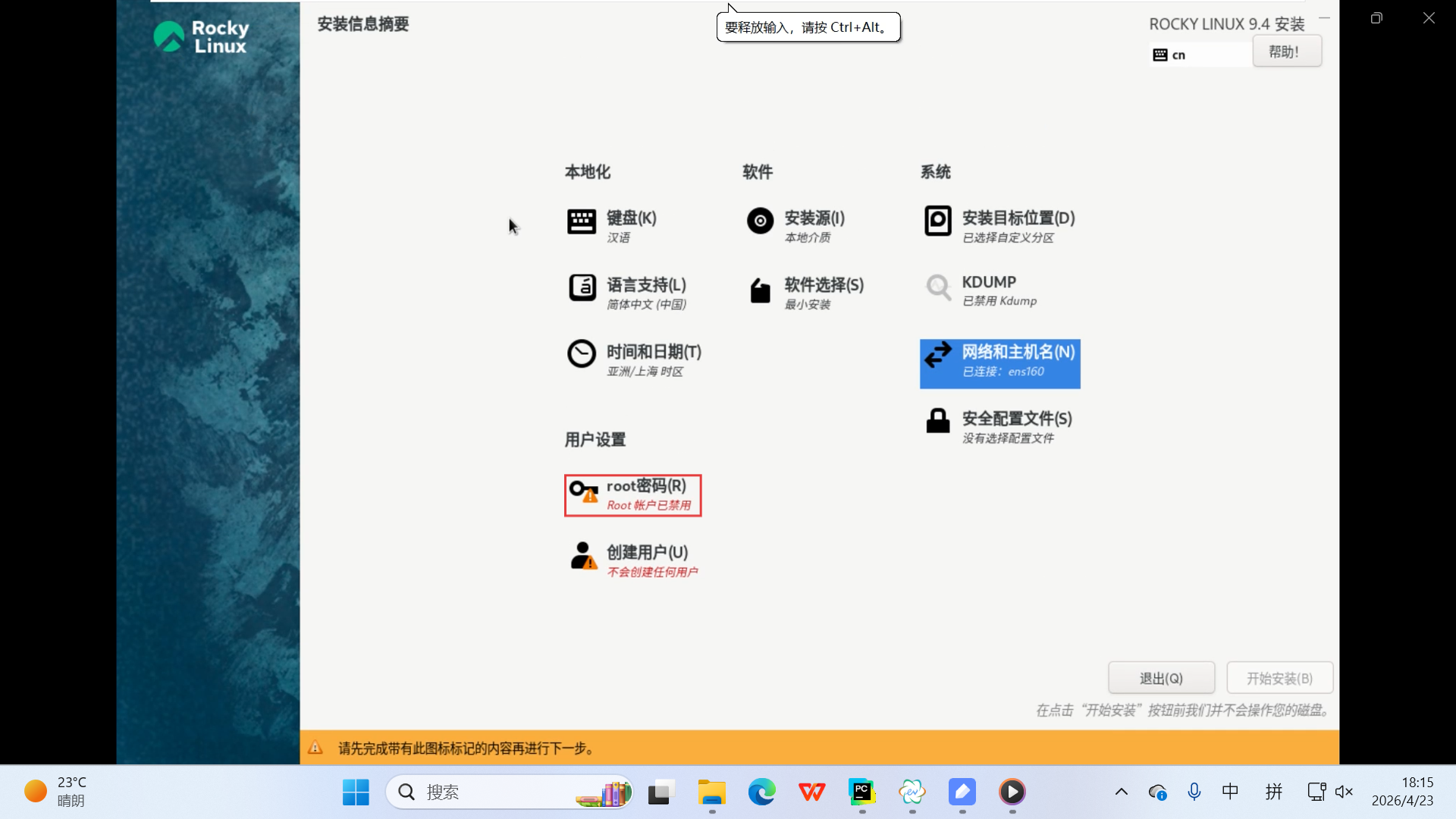Open Language Support (语言支持) icon
This screenshot has height=819, width=1456.
point(582,288)
